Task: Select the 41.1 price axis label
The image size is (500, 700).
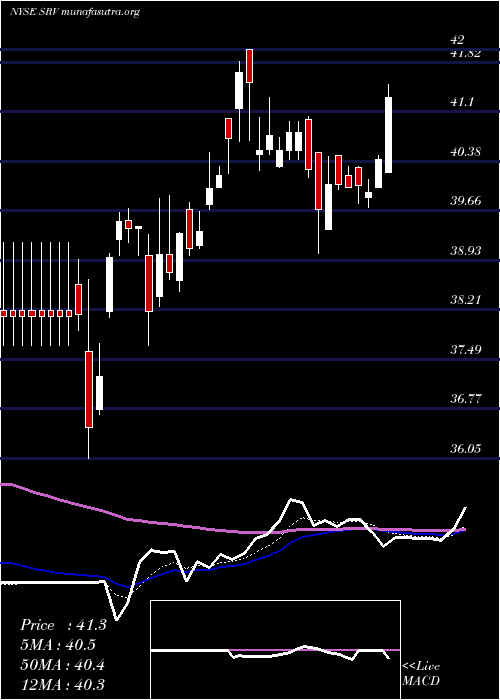Action: (462, 102)
